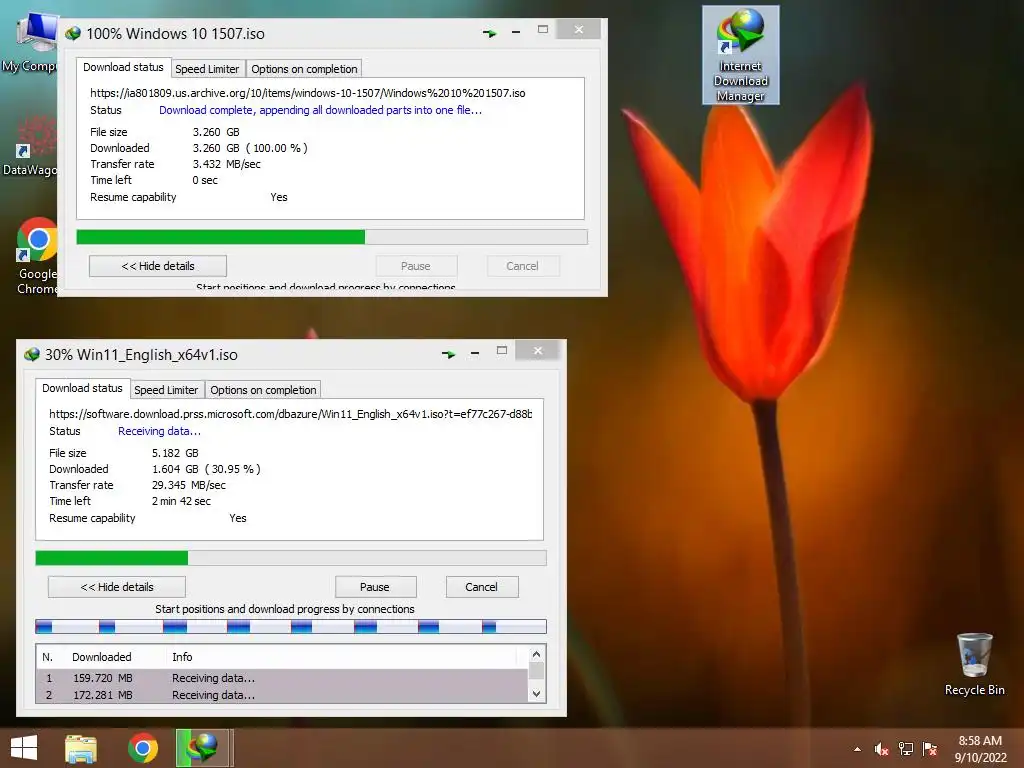1024x768 pixels.
Task: Switch to Speed Limiter tab in Windows 10 1507.iso window
Action: [207, 69]
